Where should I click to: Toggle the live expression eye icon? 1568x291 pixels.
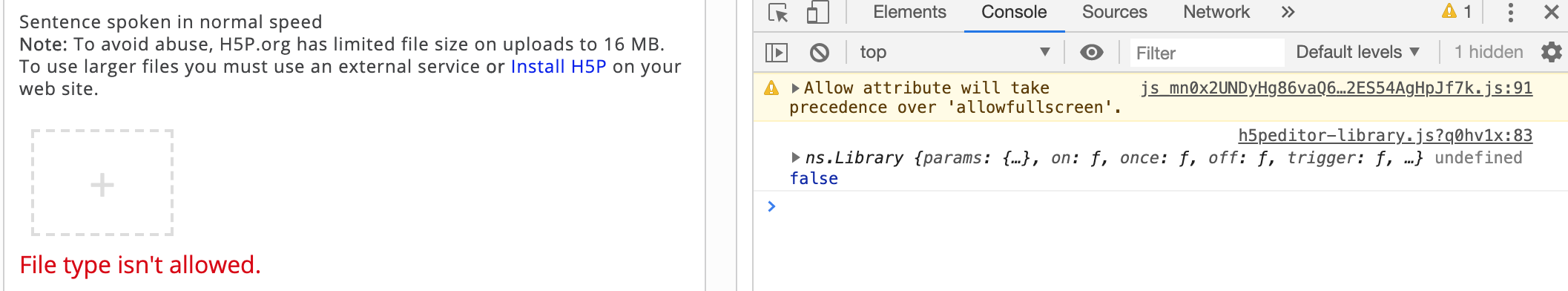pyautogui.click(x=1092, y=52)
